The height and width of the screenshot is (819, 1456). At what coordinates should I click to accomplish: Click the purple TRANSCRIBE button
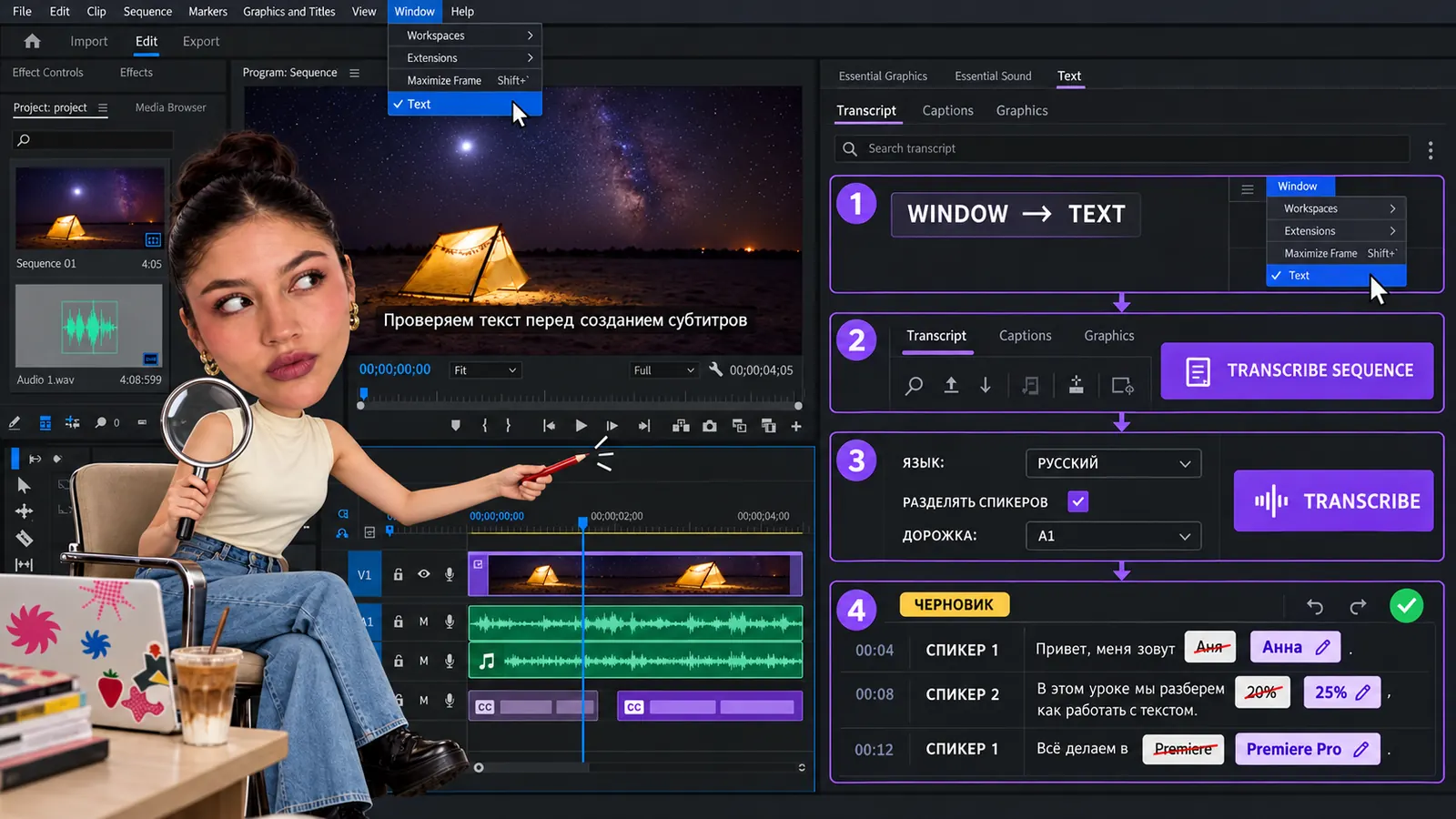[1333, 501]
